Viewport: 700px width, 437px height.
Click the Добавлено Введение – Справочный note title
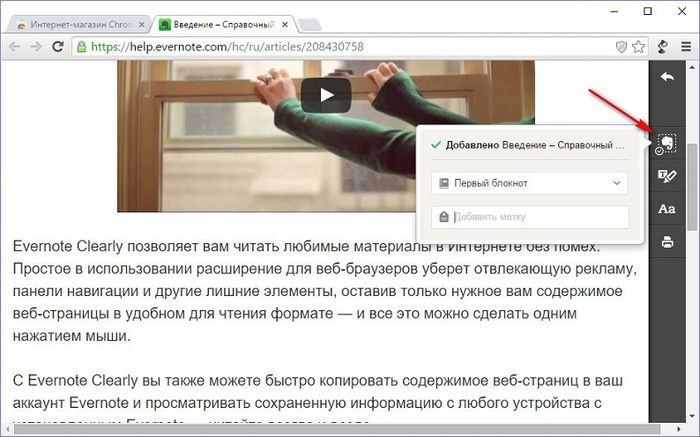point(534,145)
